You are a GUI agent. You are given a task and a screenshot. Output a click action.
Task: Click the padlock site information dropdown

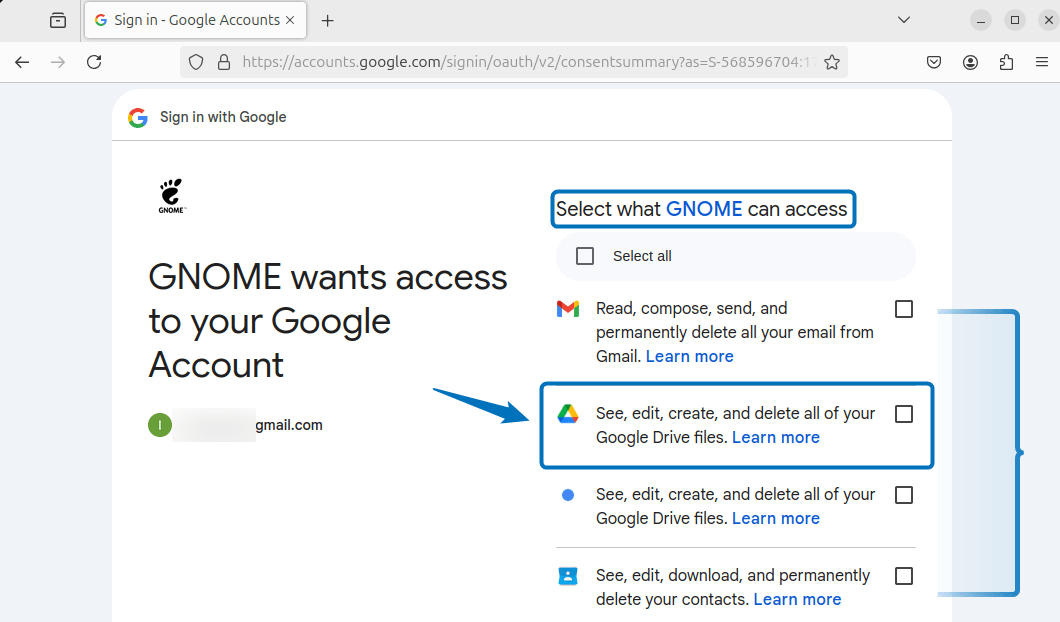click(222, 61)
